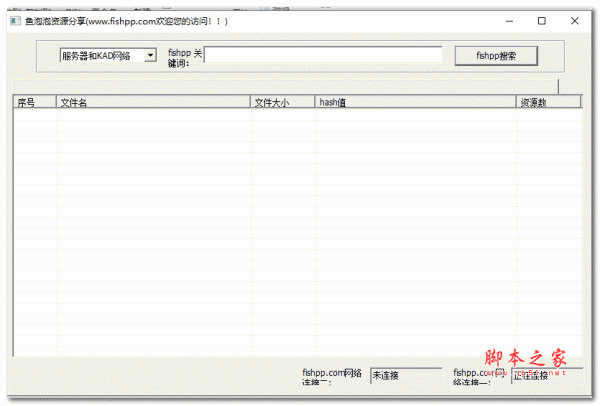Sort by 序号 column header

tap(34, 102)
